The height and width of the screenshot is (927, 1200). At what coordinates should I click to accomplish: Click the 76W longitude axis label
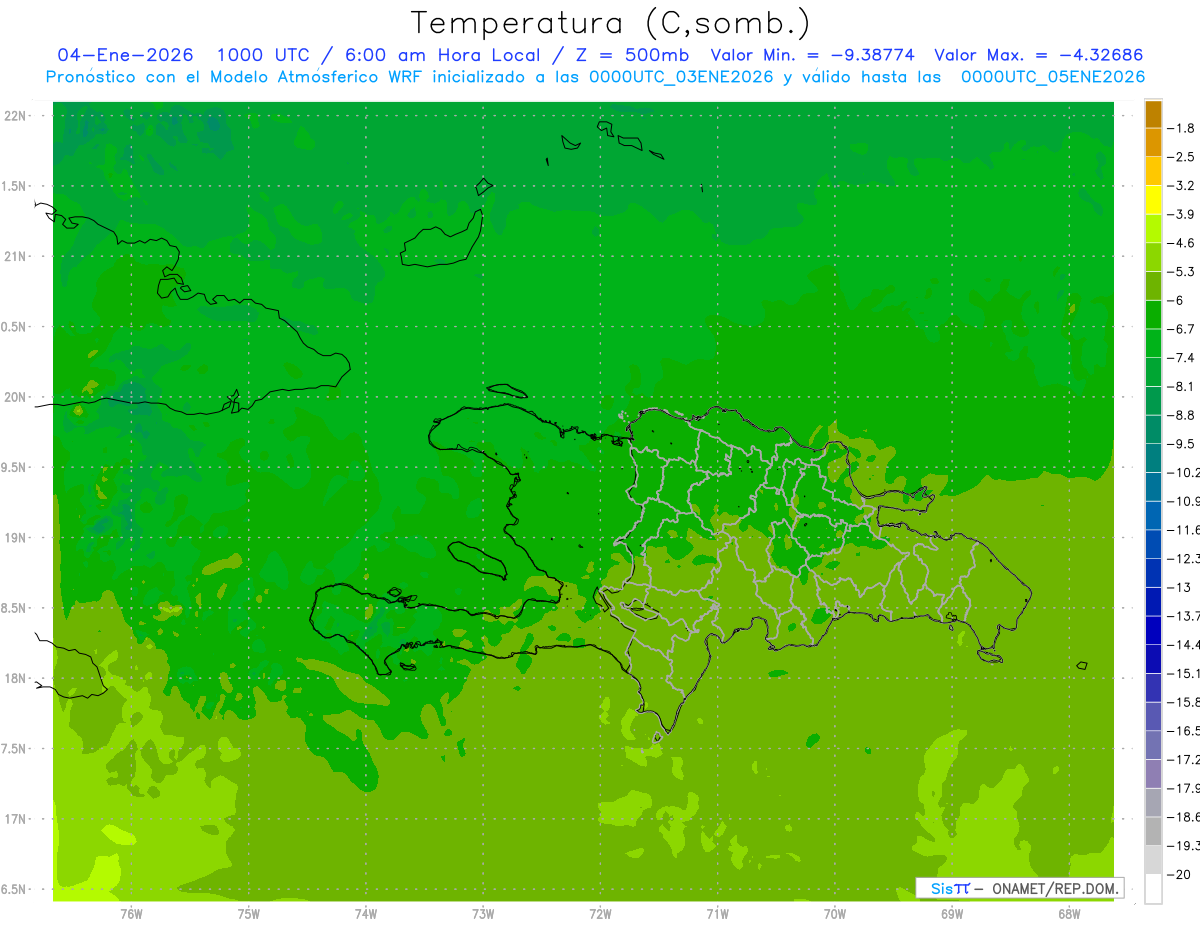click(x=131, y=914)
